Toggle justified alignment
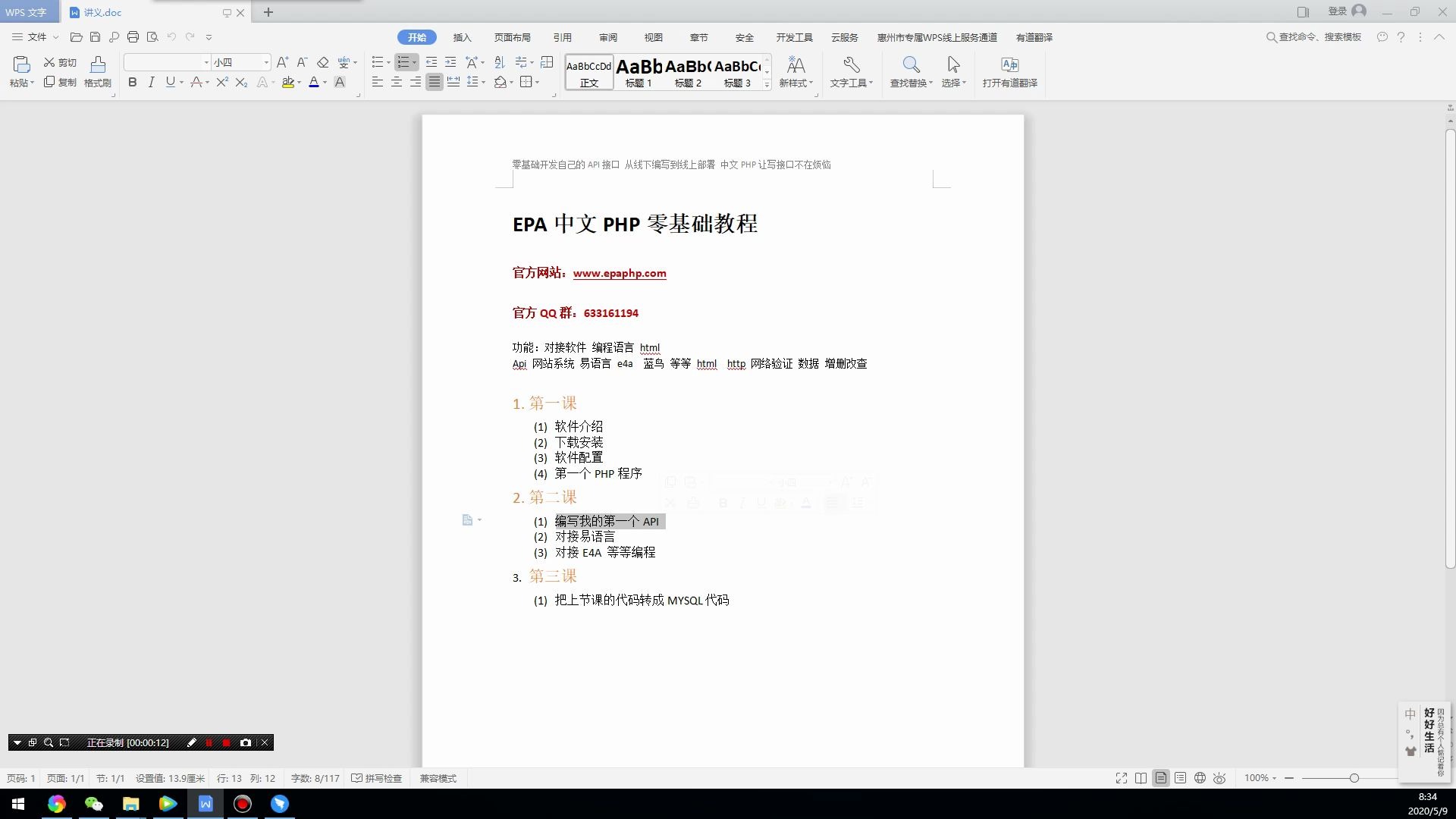This screenshot has height=819, width=1456. [434, 82]
